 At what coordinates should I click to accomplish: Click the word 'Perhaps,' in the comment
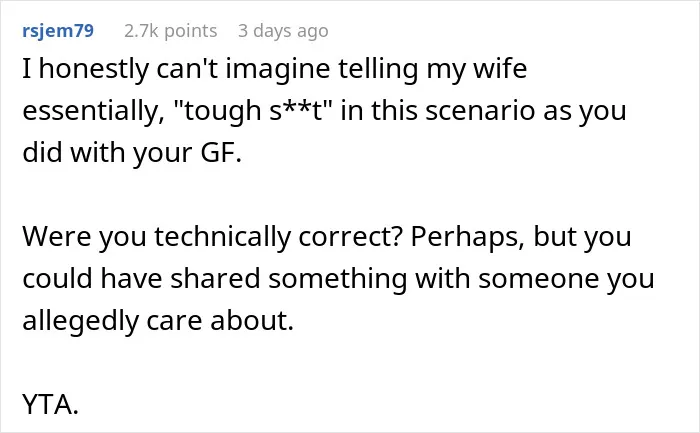467,237
